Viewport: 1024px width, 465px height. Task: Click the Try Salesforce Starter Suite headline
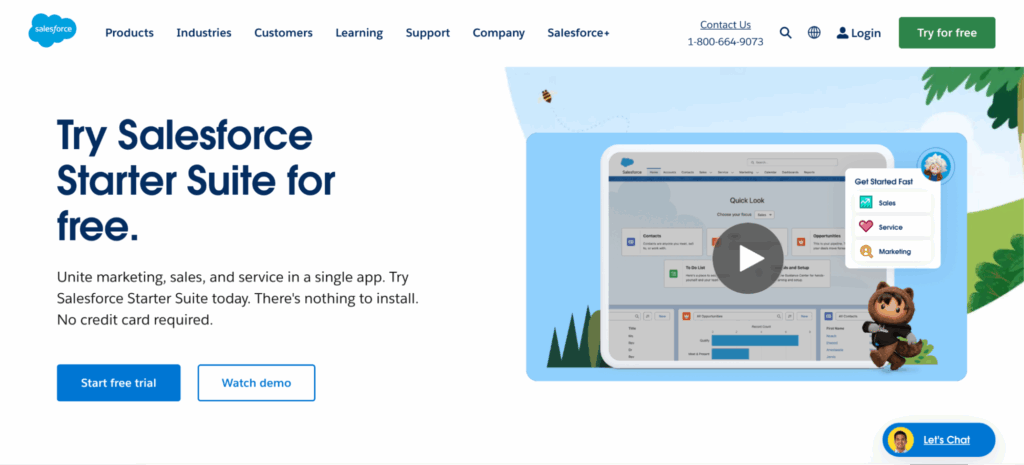pyautogui.click(x=196, y=180)
